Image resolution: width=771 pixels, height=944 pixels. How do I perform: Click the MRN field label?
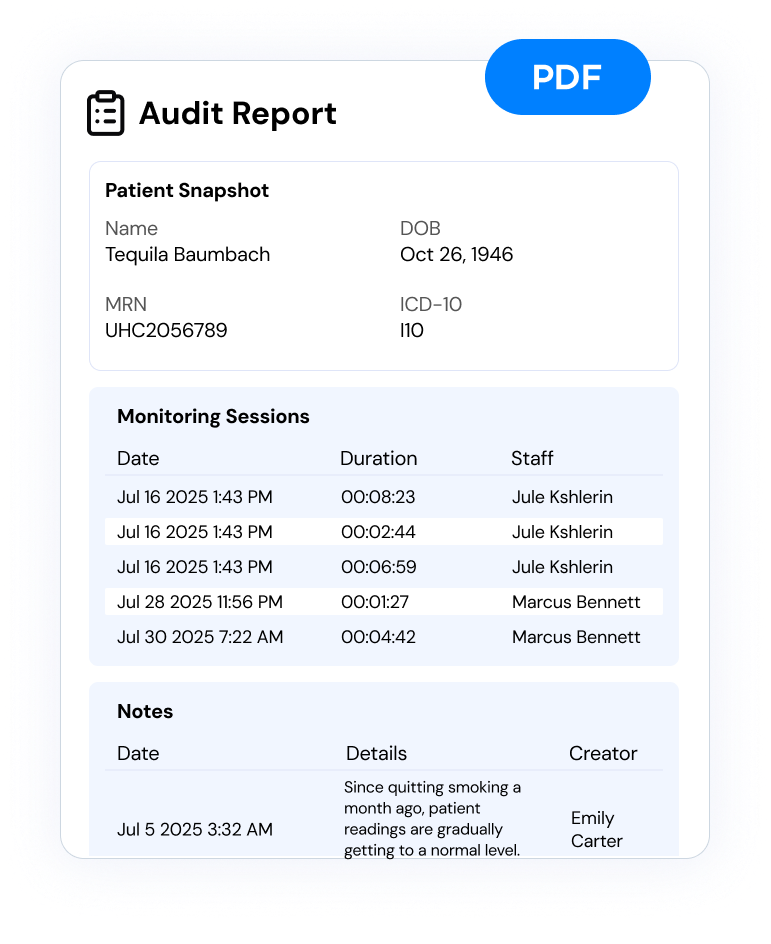(x=126, y=304)
